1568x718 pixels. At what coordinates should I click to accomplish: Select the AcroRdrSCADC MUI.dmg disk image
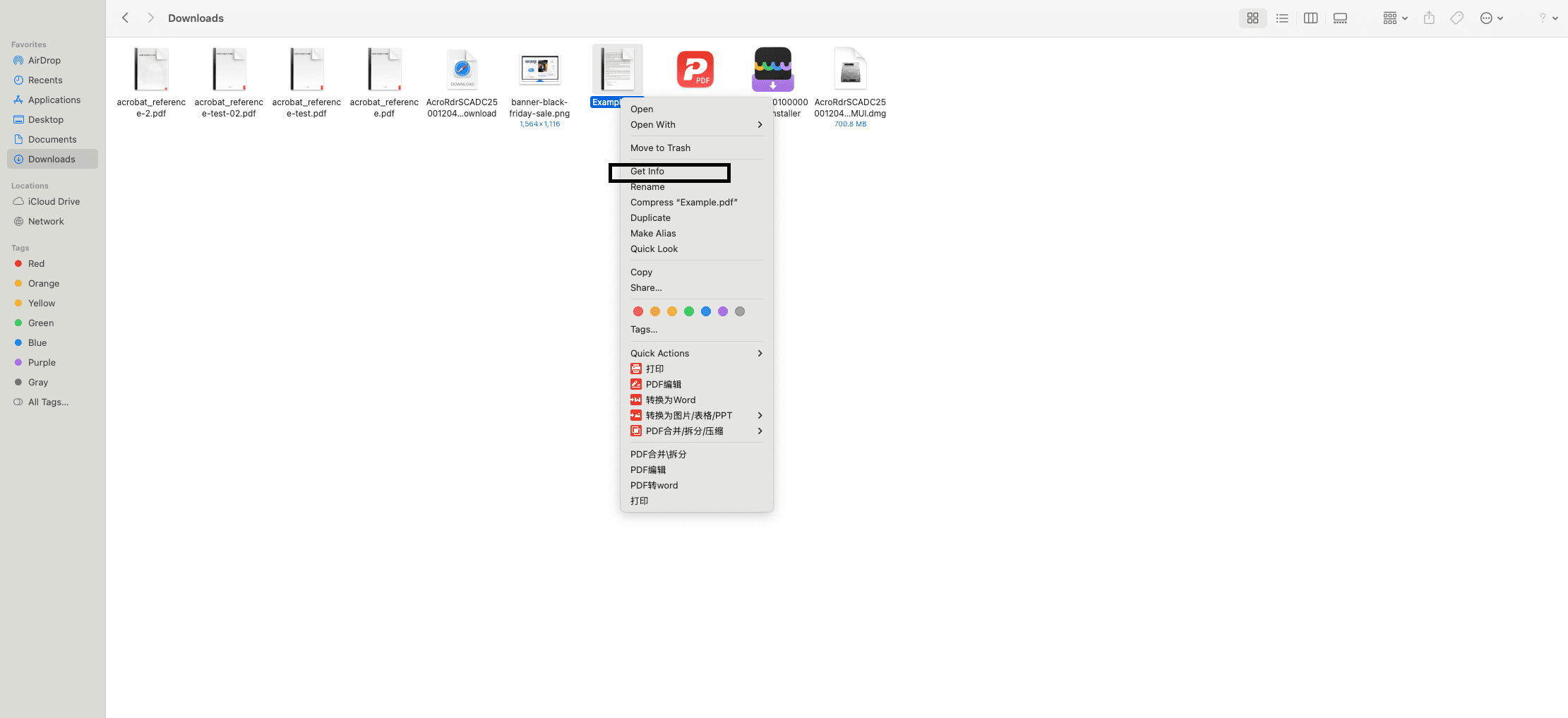(x=850, y=69)
